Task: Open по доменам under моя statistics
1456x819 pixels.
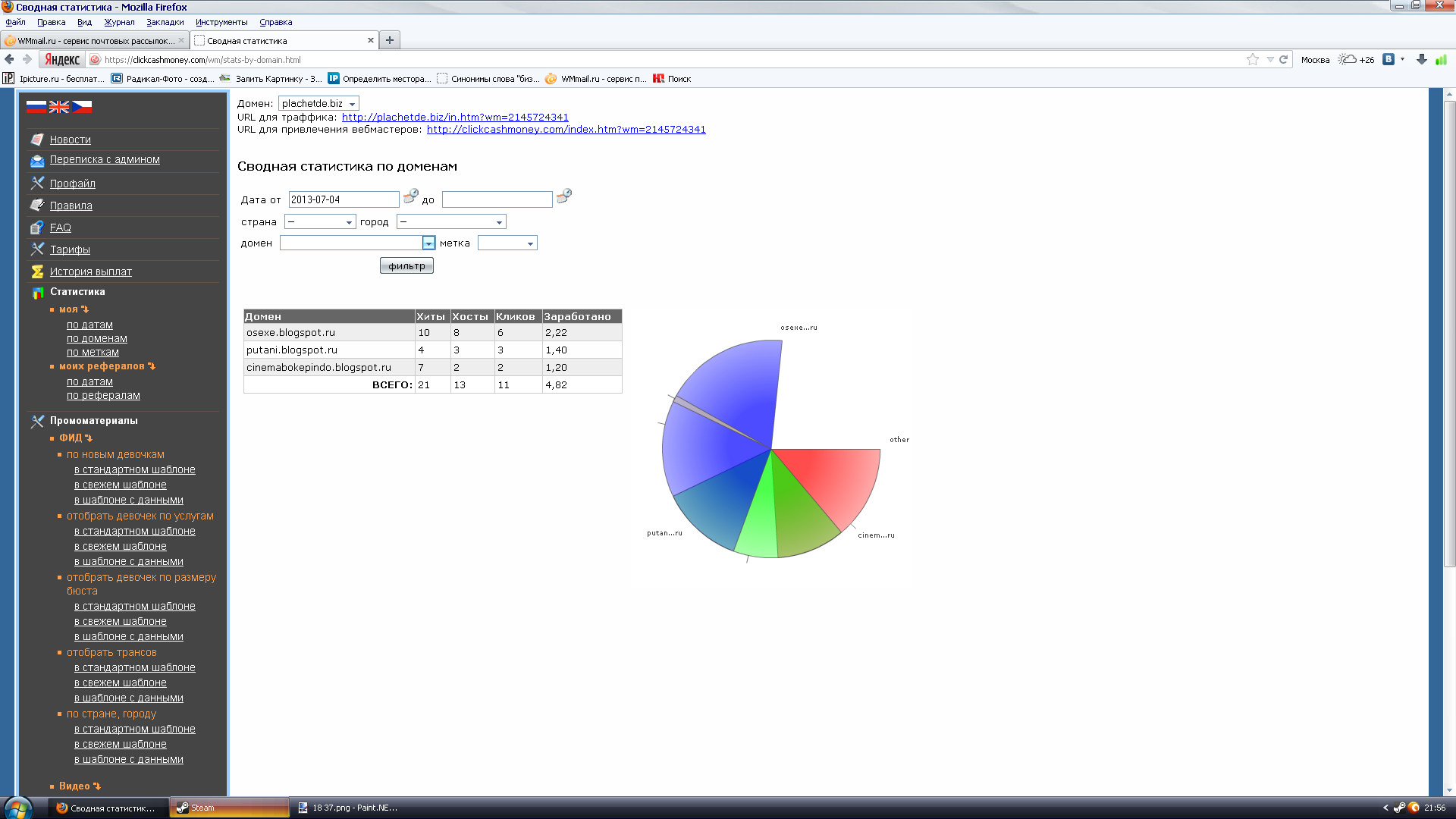Action: 97,339
